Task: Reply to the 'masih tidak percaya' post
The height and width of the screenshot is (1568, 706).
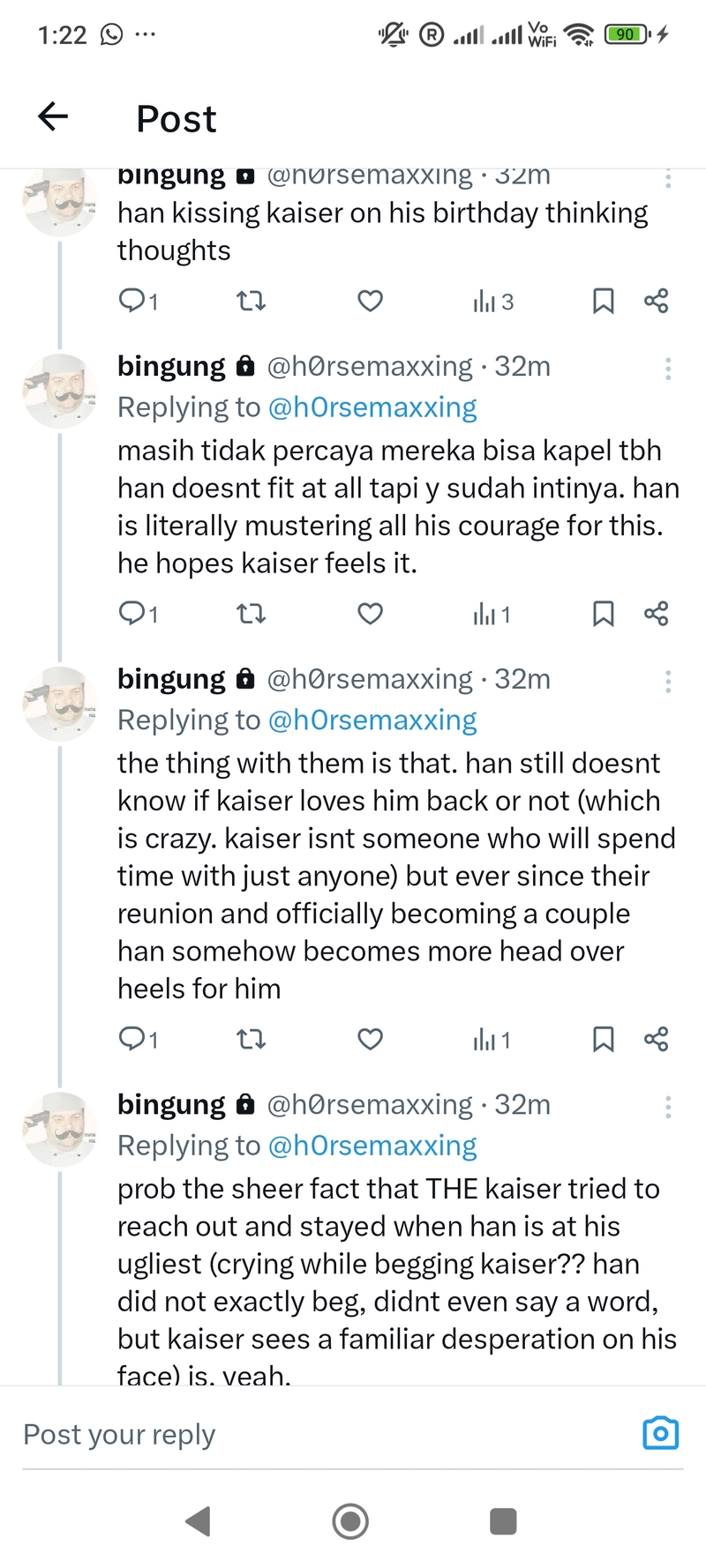Action: pyautogui.click(x=131, y=614)
